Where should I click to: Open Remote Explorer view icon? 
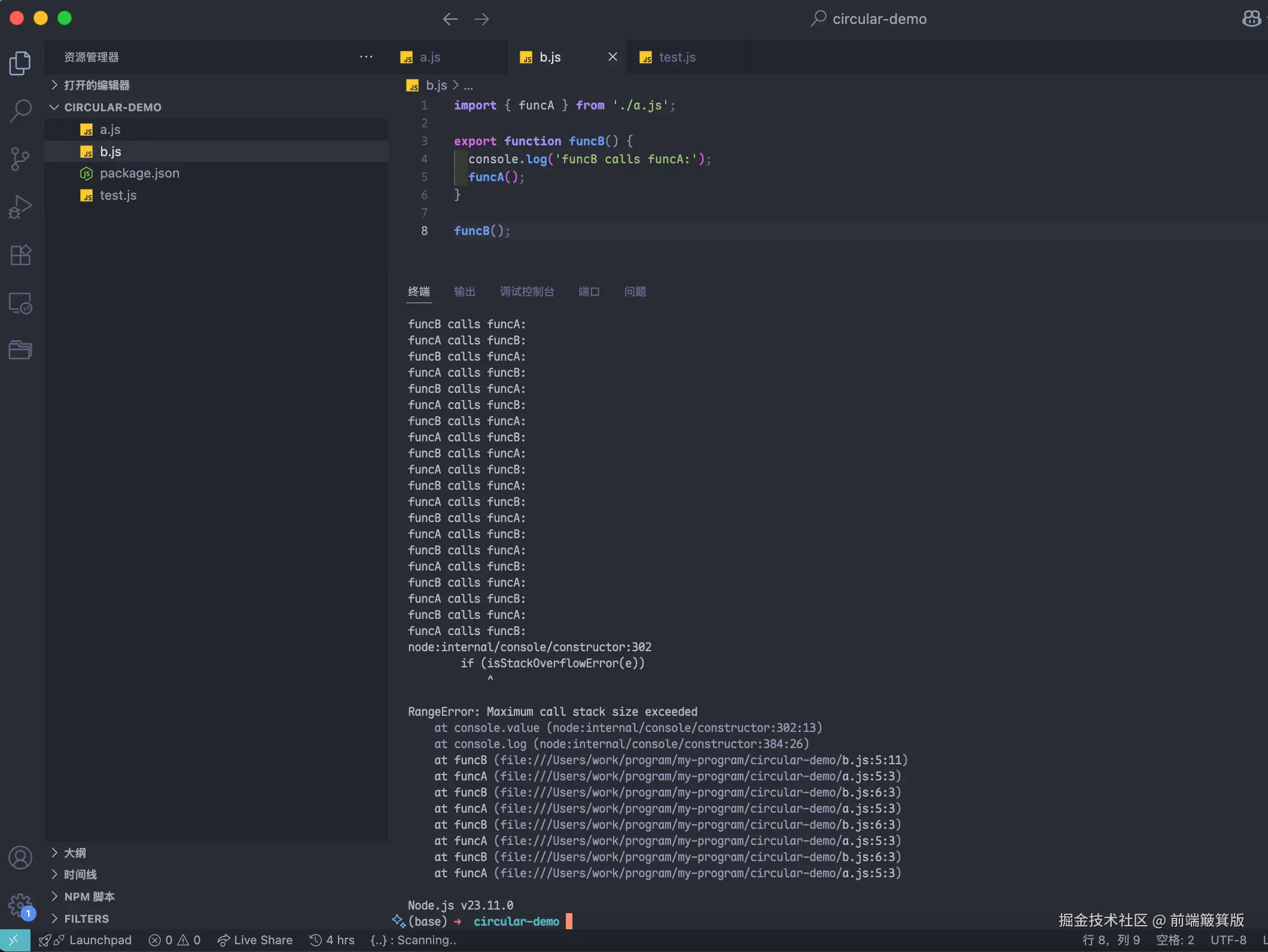click(20, 303)
